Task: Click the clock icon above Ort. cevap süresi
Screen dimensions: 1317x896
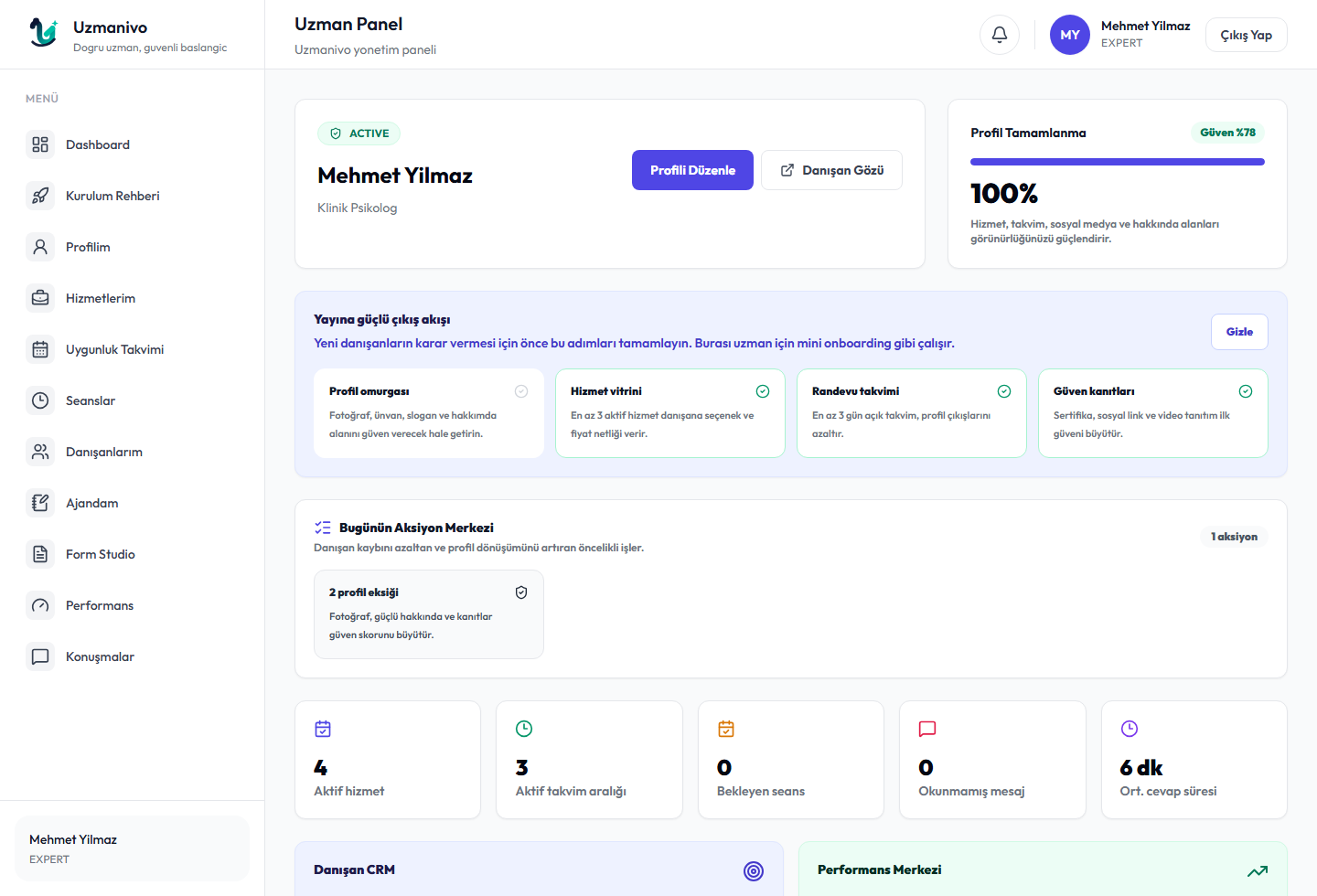Action: point(1130,729)
